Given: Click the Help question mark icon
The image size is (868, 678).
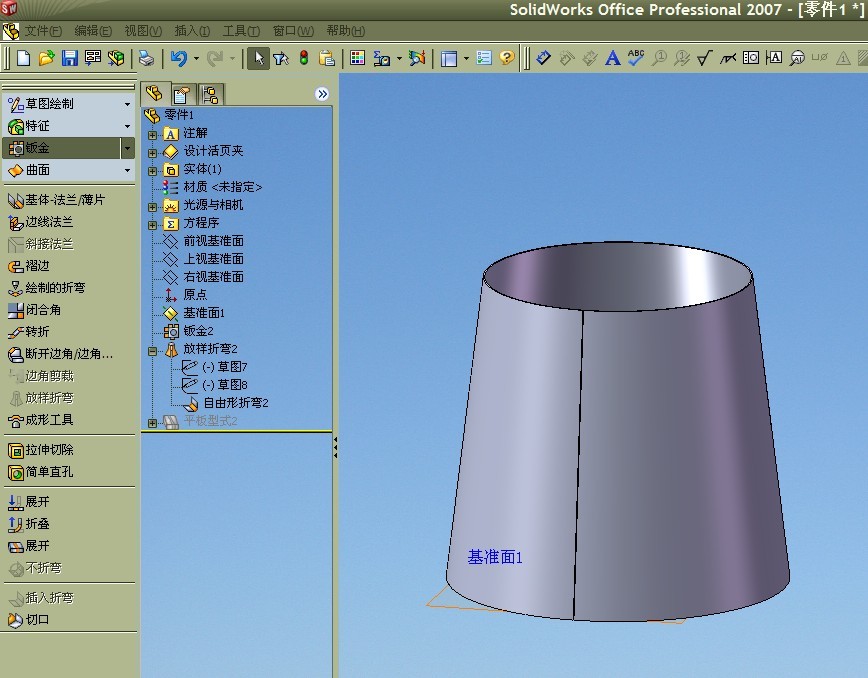Looking at the screenshot, I should tap(507, 58).
